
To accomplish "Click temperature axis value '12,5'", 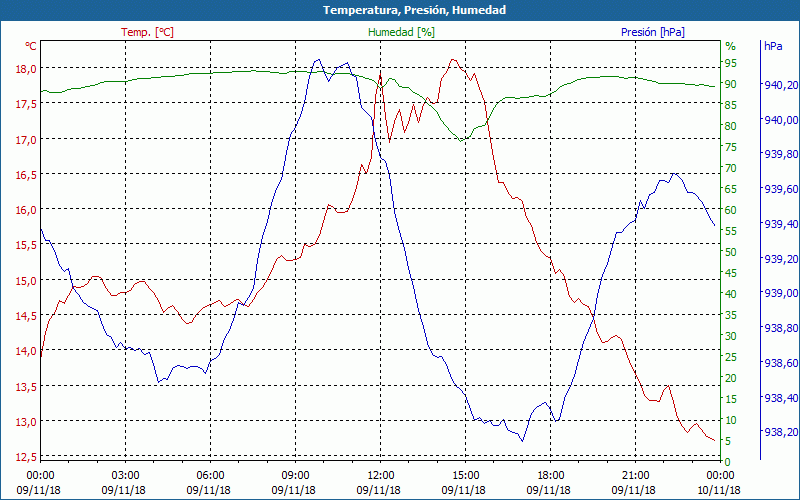I will tap(26, 457).
